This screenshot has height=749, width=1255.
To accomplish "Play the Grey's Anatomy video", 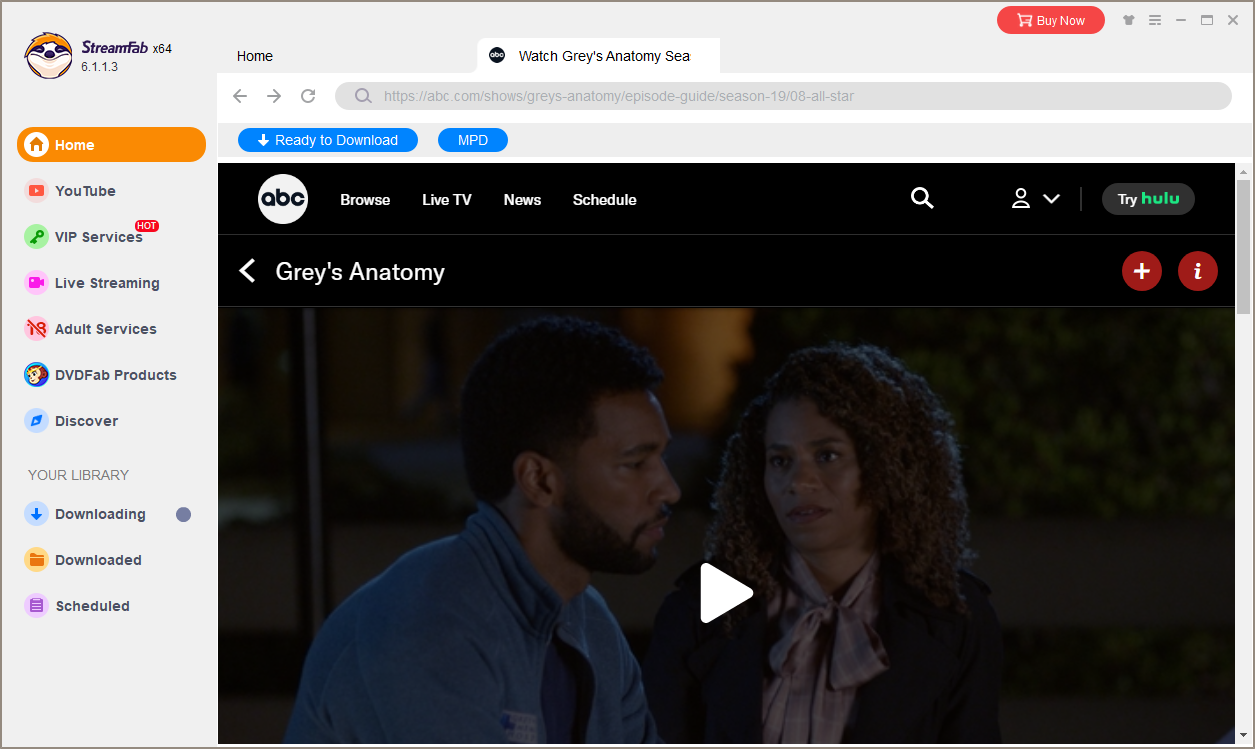I will click(725, 593).
